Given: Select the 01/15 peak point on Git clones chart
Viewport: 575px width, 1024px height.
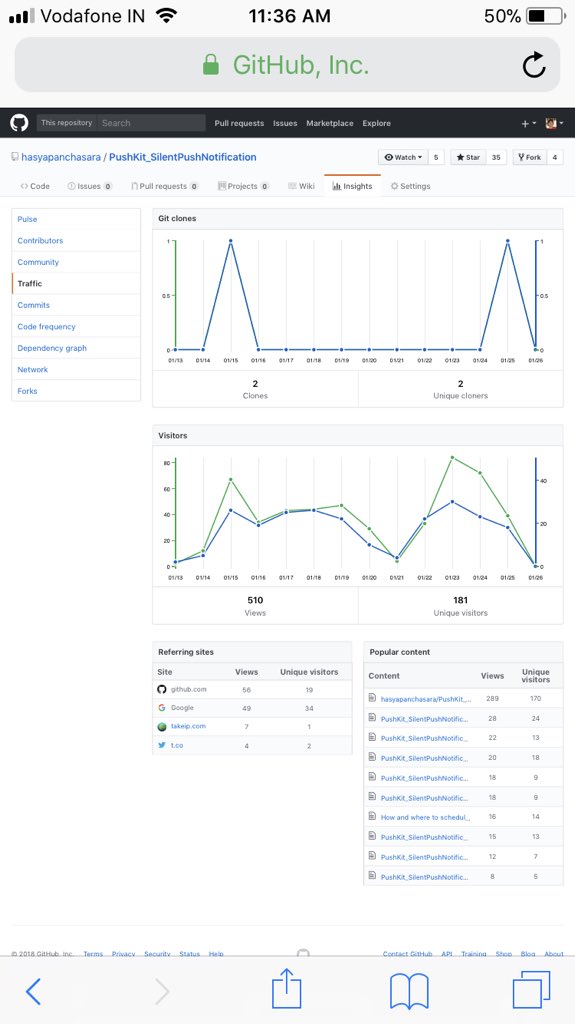Looking at the screenshot, I should point(231,241).
